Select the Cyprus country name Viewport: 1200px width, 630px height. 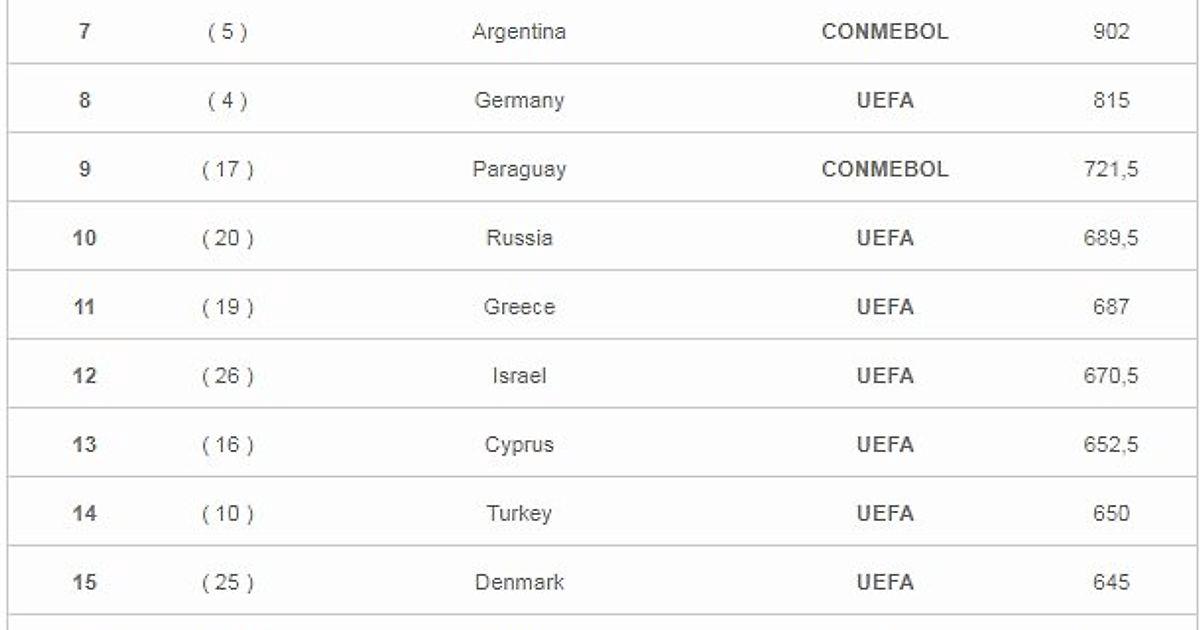519,445
